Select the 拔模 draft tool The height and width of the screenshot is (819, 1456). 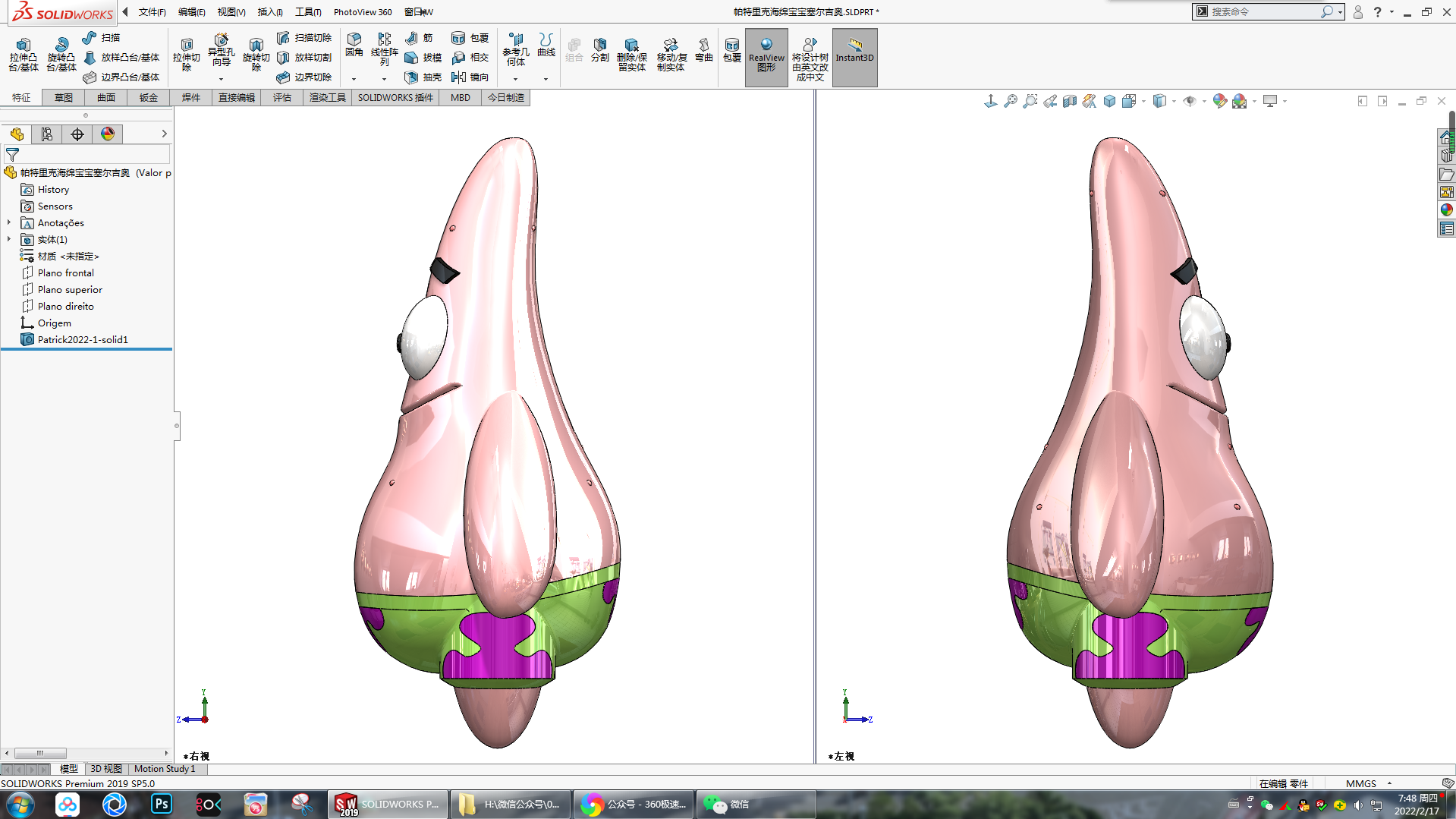coord(423,57)
